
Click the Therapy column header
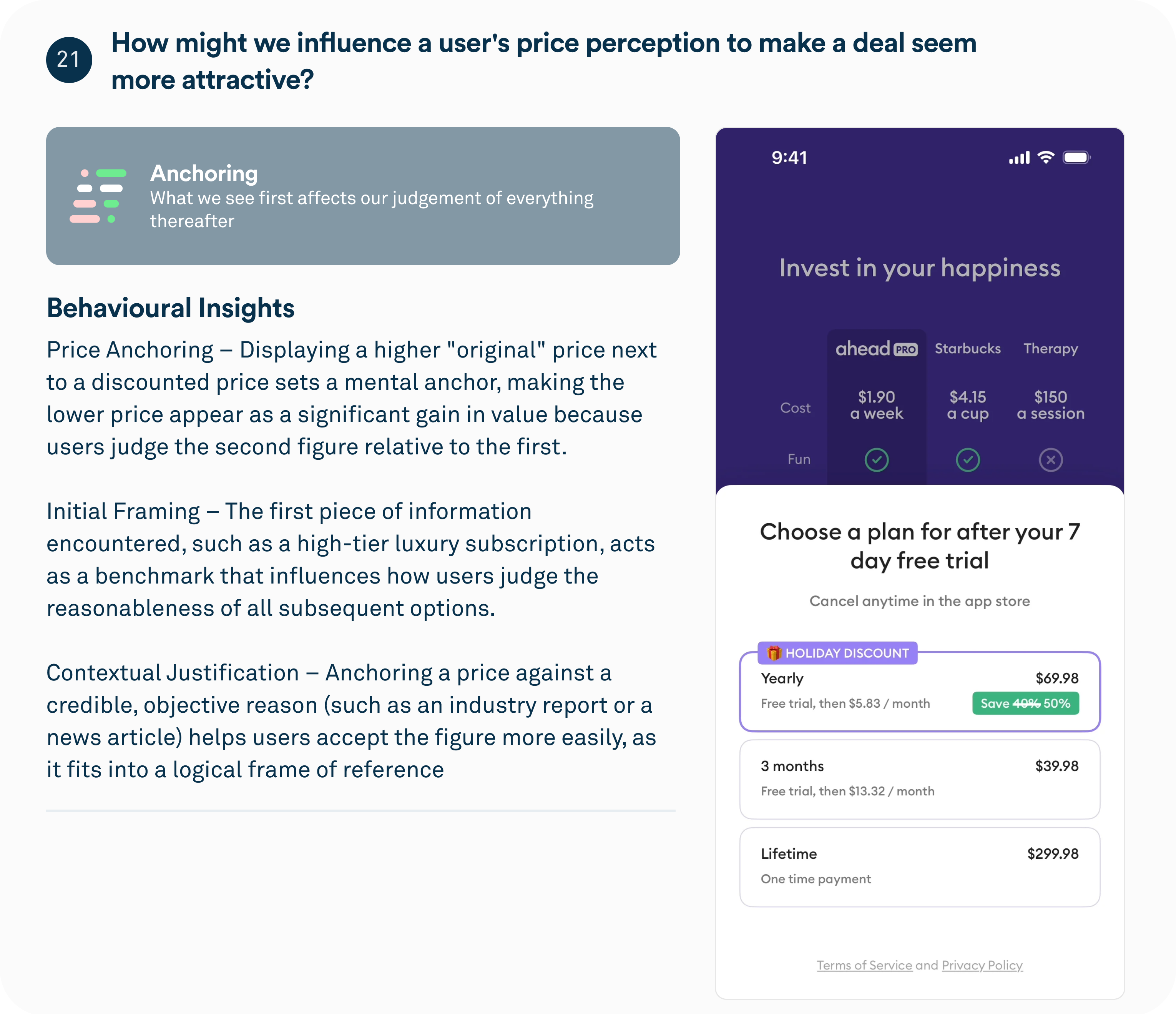coord(1051,349)
